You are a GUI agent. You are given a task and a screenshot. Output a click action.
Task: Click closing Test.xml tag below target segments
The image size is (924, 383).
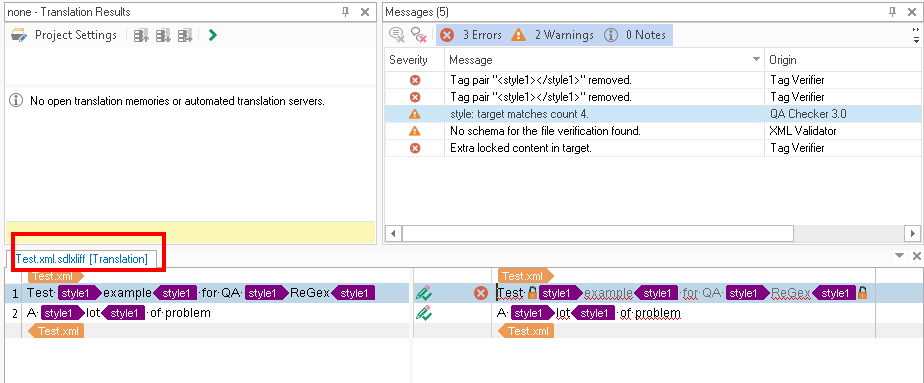click(526, 331)
